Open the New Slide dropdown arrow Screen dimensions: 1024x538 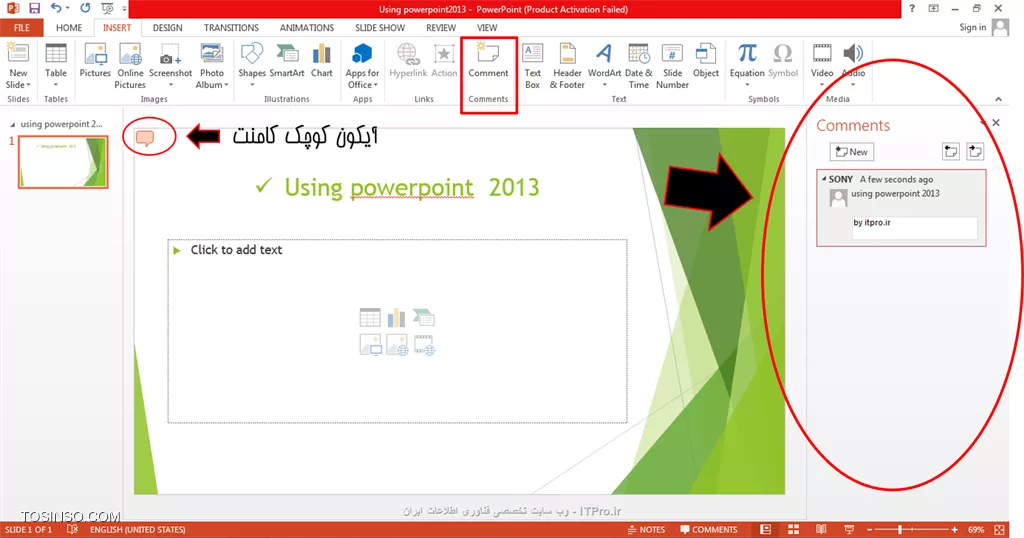coord(29,85)
